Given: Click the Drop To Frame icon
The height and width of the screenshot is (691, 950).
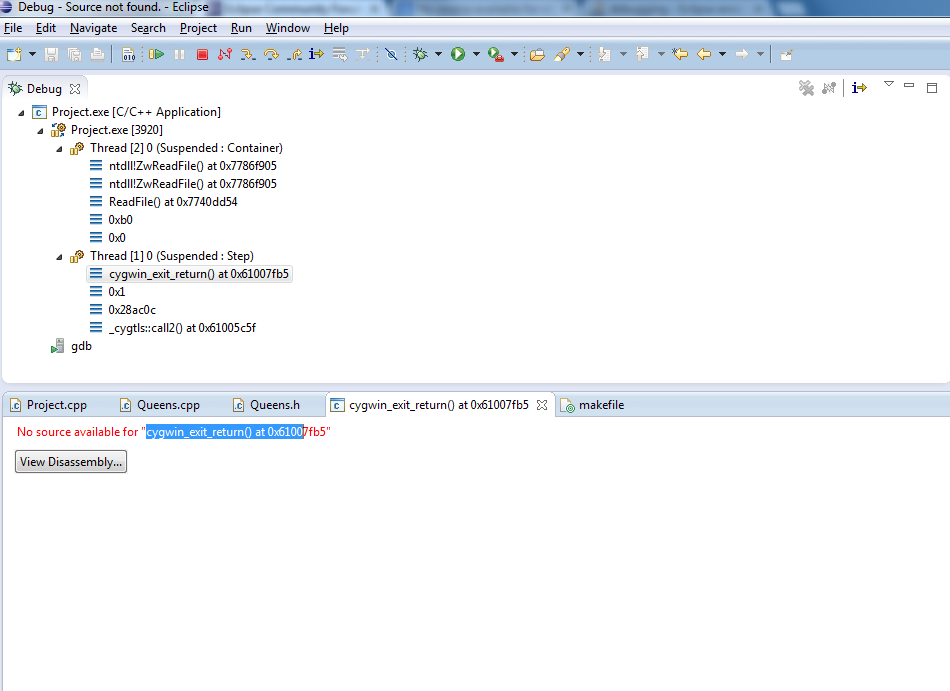Looking at the screenshot, I should (x=340, y=55).
